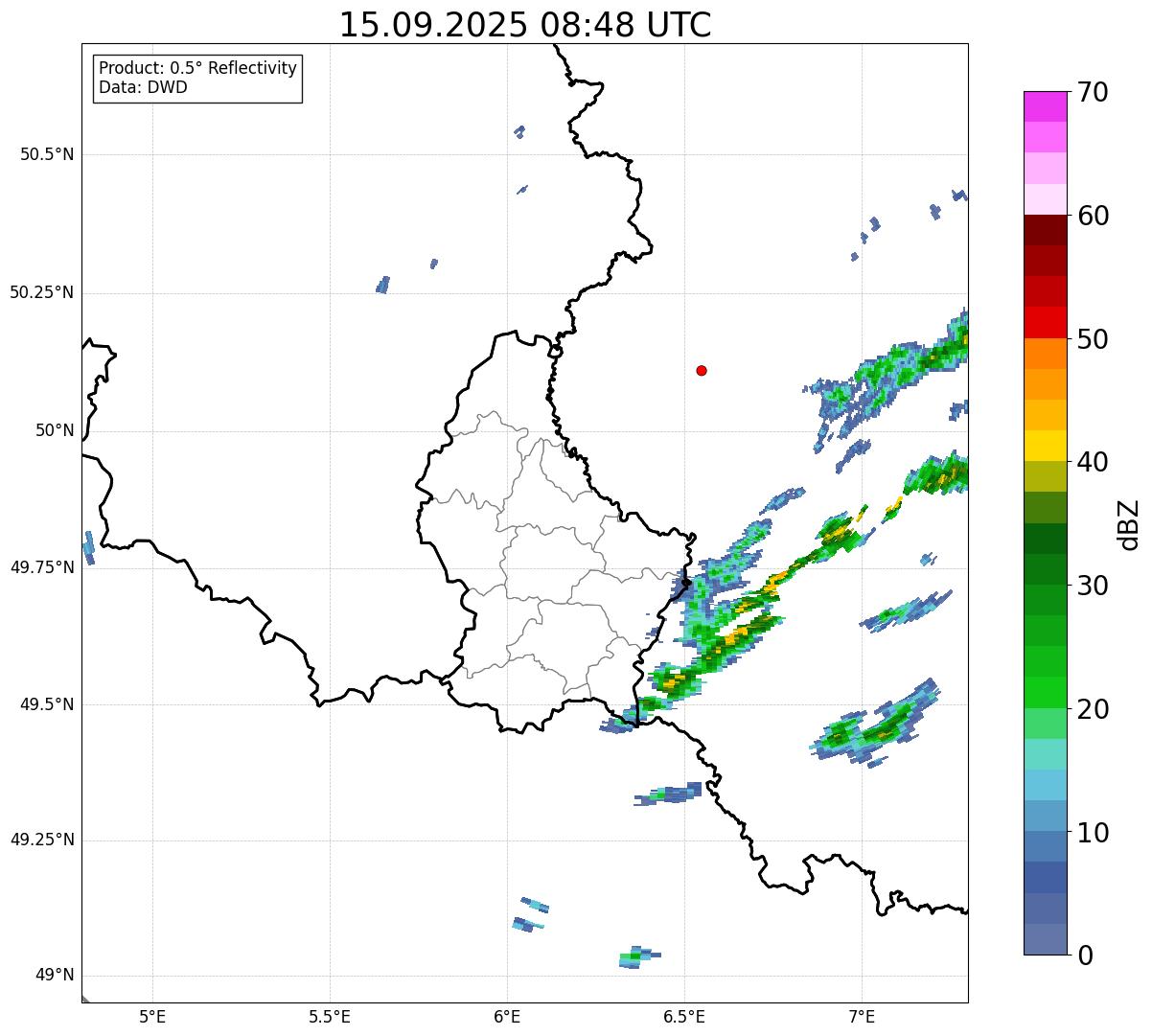Click the longitude label "6°E"
Screen dimensions: 1152x1036
tap(507, 1017)
